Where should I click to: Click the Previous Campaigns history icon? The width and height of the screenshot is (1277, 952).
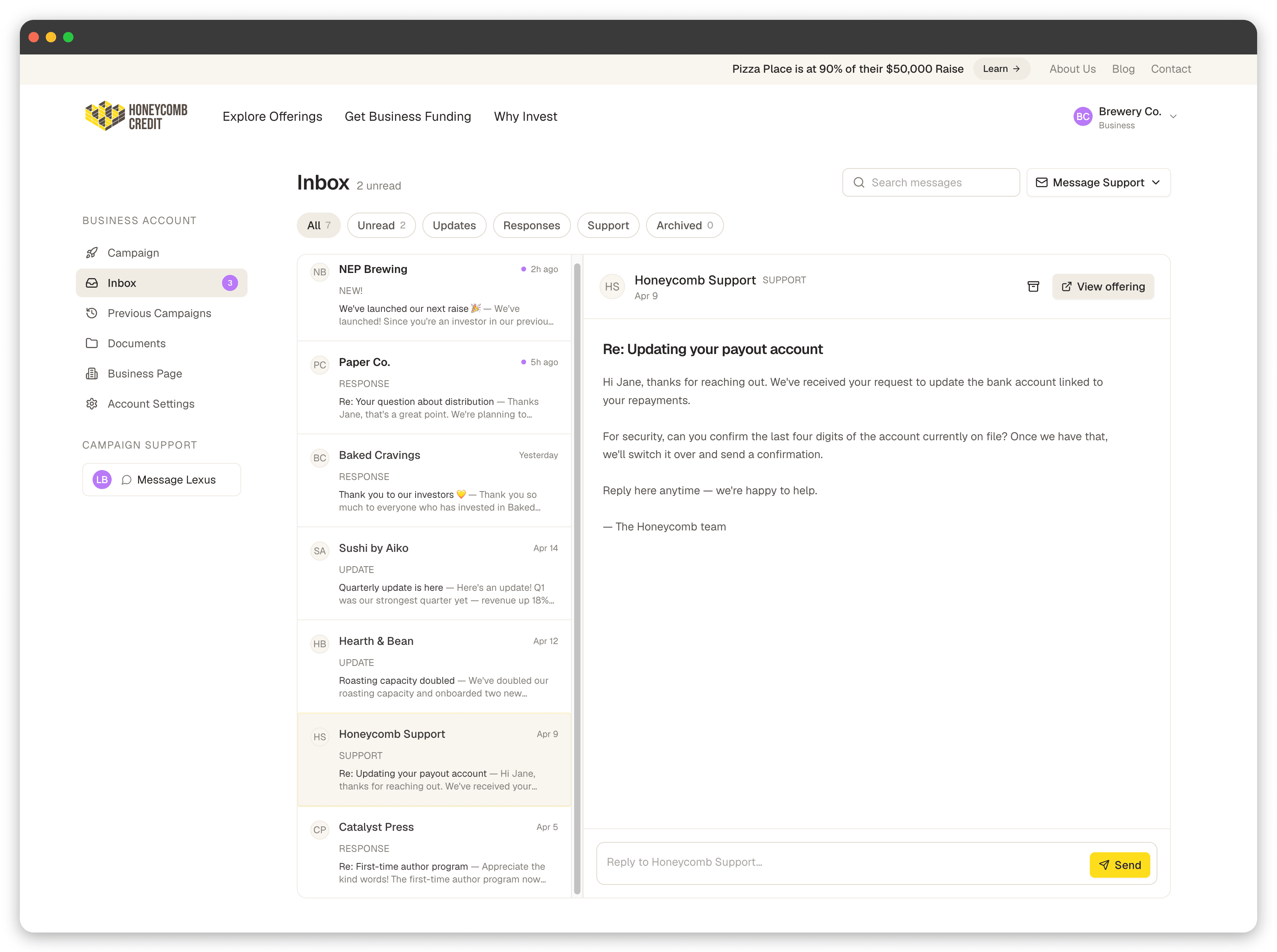click(92, 313)
